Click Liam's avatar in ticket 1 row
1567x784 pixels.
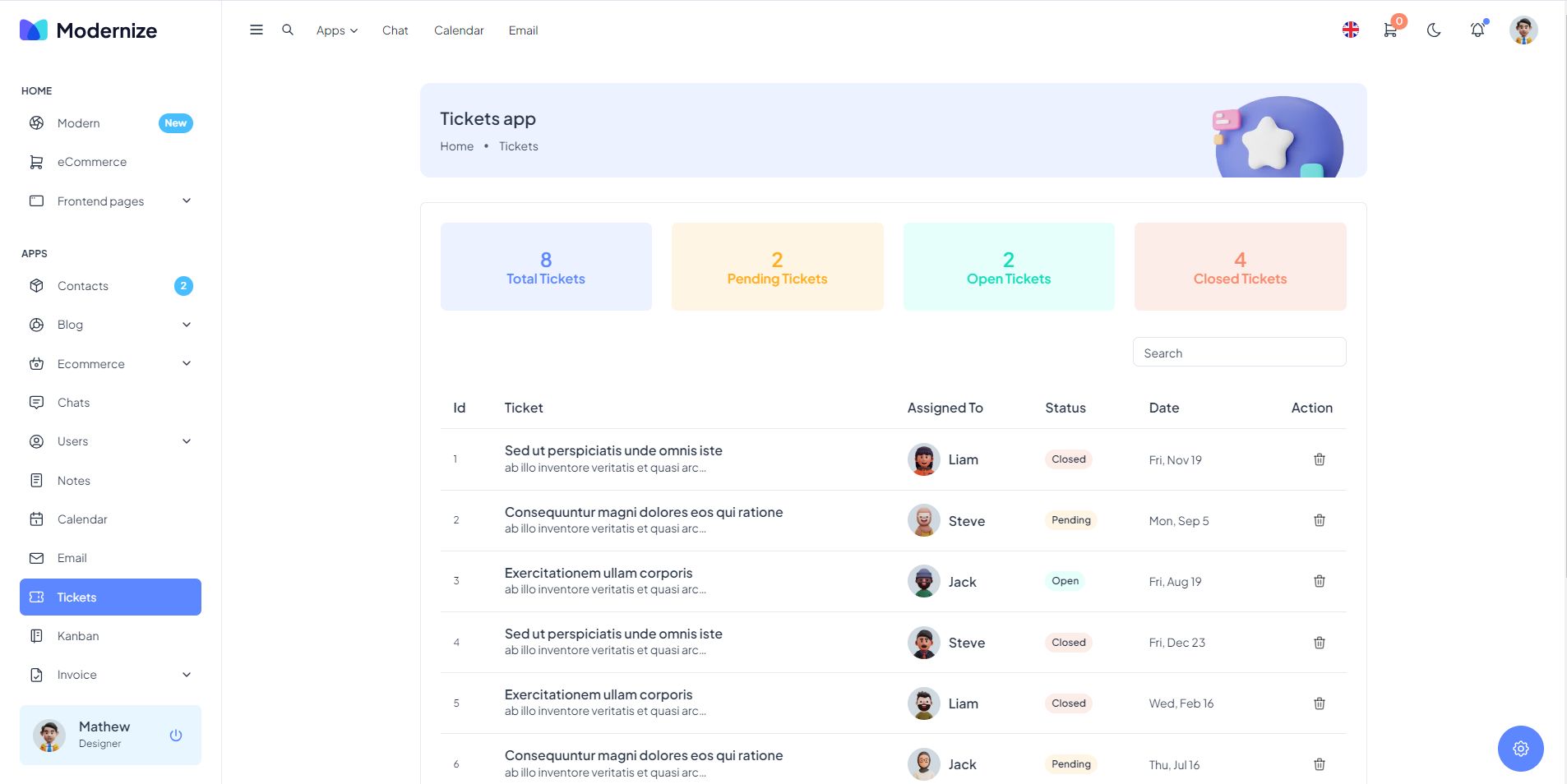924,459
